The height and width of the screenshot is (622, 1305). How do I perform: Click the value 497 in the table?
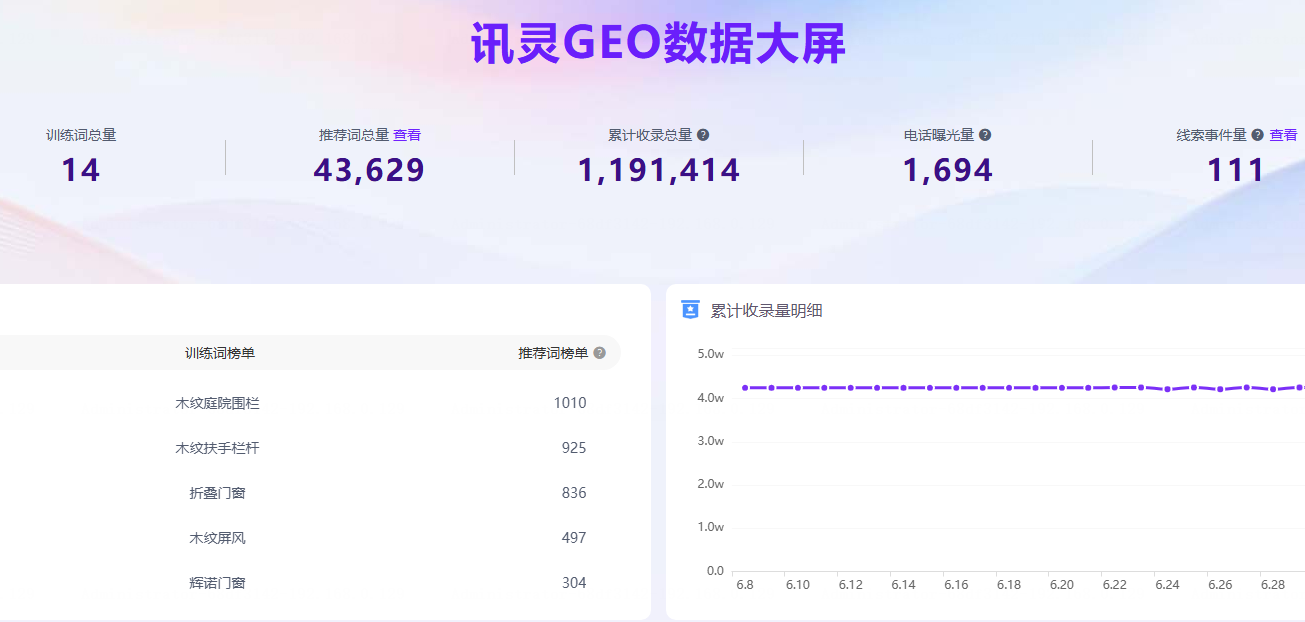pyautogui.click(x=574, y=538)
